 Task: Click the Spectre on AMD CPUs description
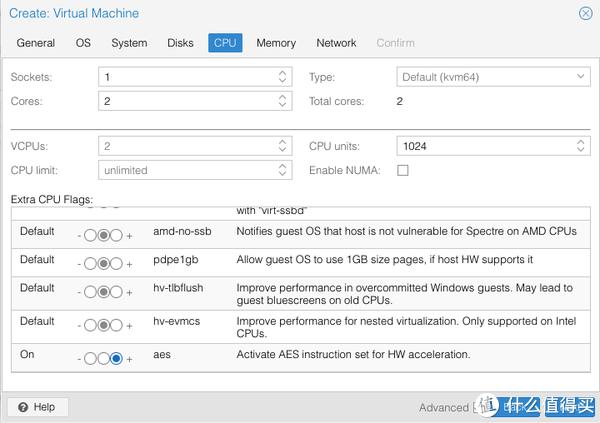406,231
